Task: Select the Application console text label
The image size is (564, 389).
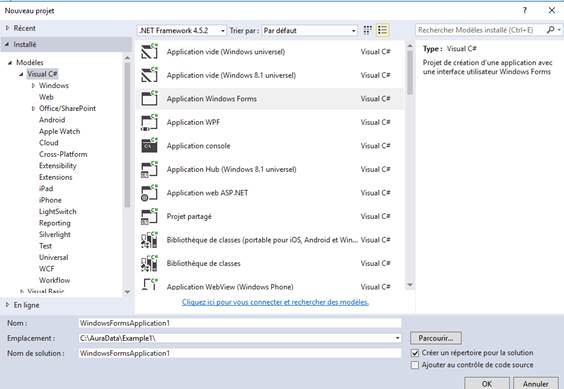Action: click(198, 146)
